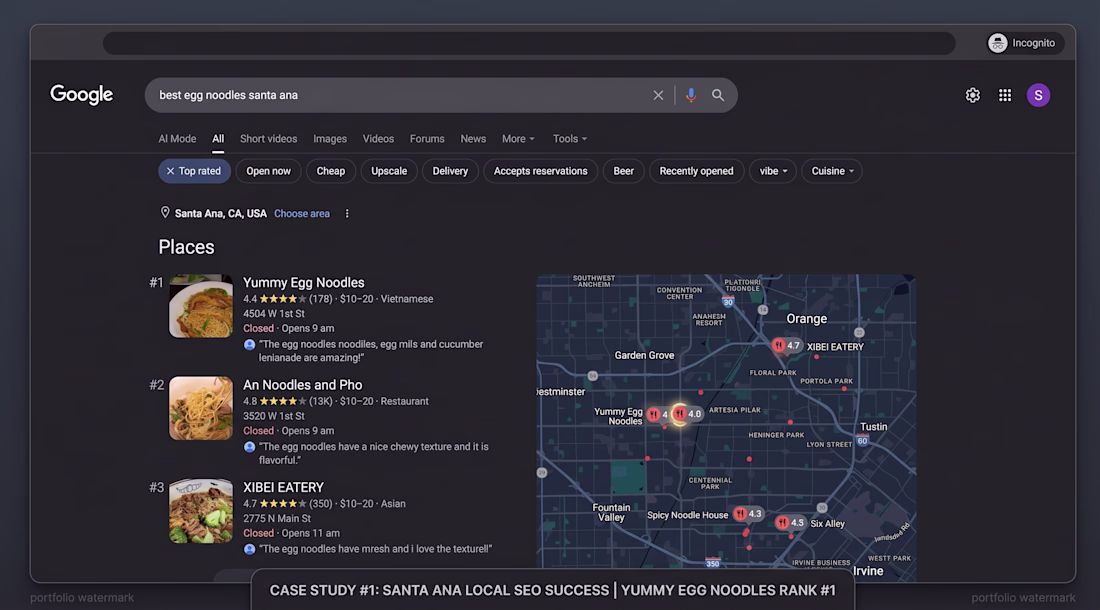This screenshot has height=610, width=1100.
Task: Click the Choose area link
Action: [x=302, y=214]
